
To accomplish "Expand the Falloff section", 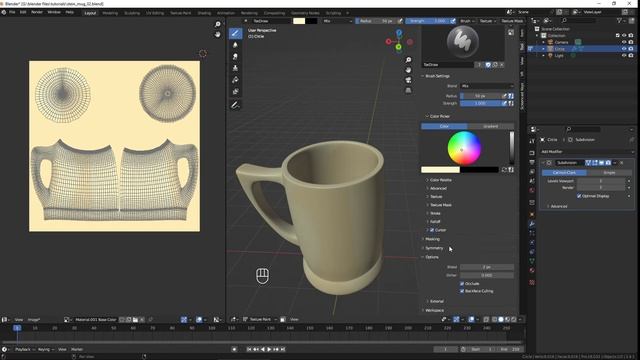I will click(x=435, y=222).
